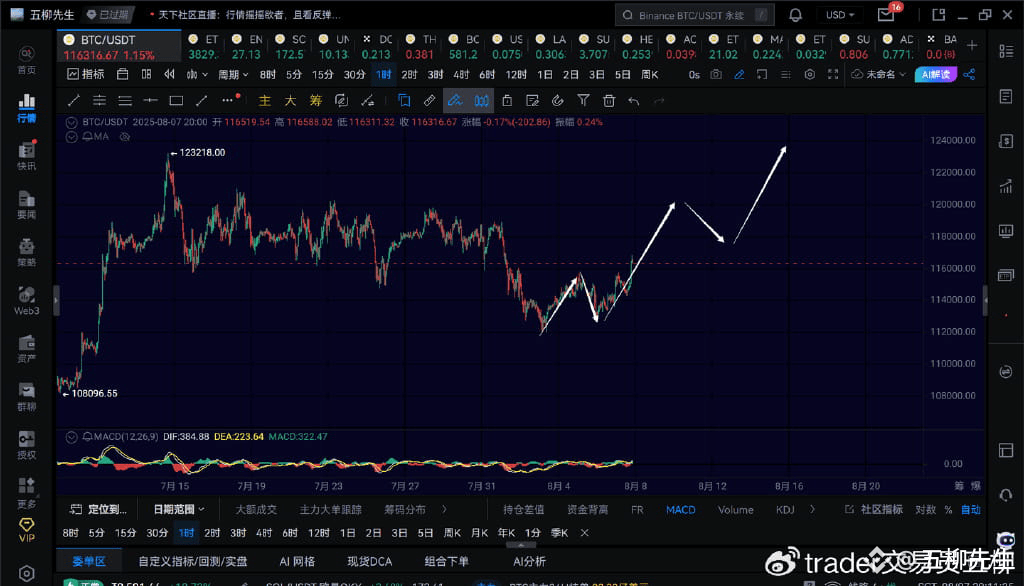Click the left panel collapse handle
Image resolution: width=1024 pixels, height=586 pixels.
(x=56, y=301)
